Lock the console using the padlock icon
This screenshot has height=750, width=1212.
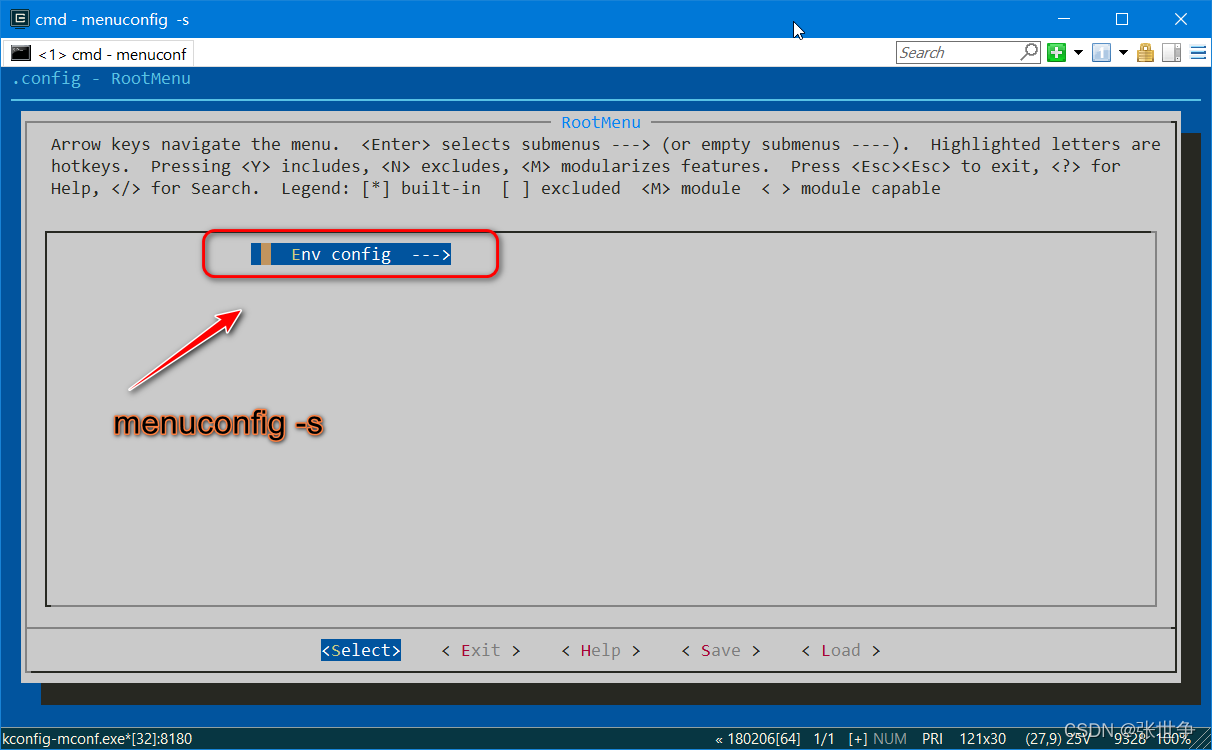[x=1145, y=52]
